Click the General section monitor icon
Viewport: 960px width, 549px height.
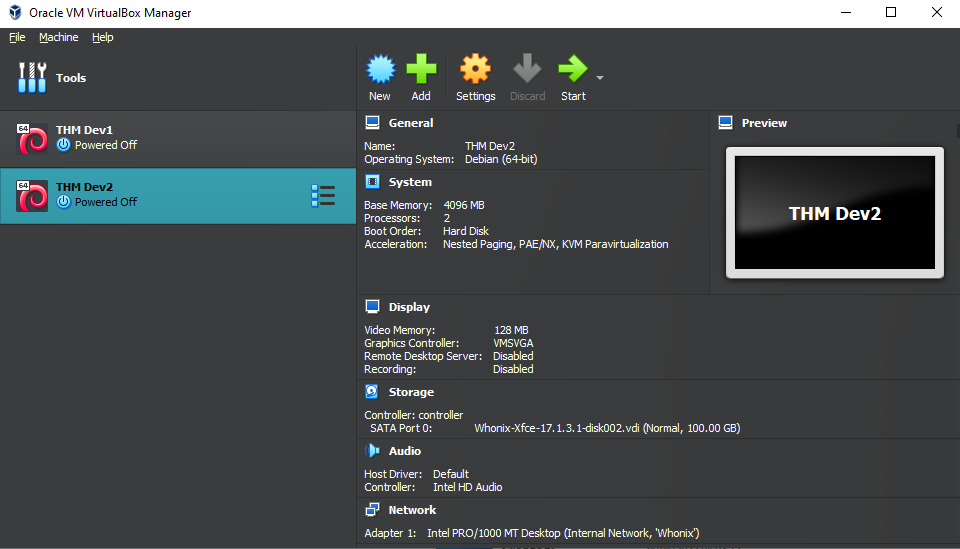coord(372,122)
